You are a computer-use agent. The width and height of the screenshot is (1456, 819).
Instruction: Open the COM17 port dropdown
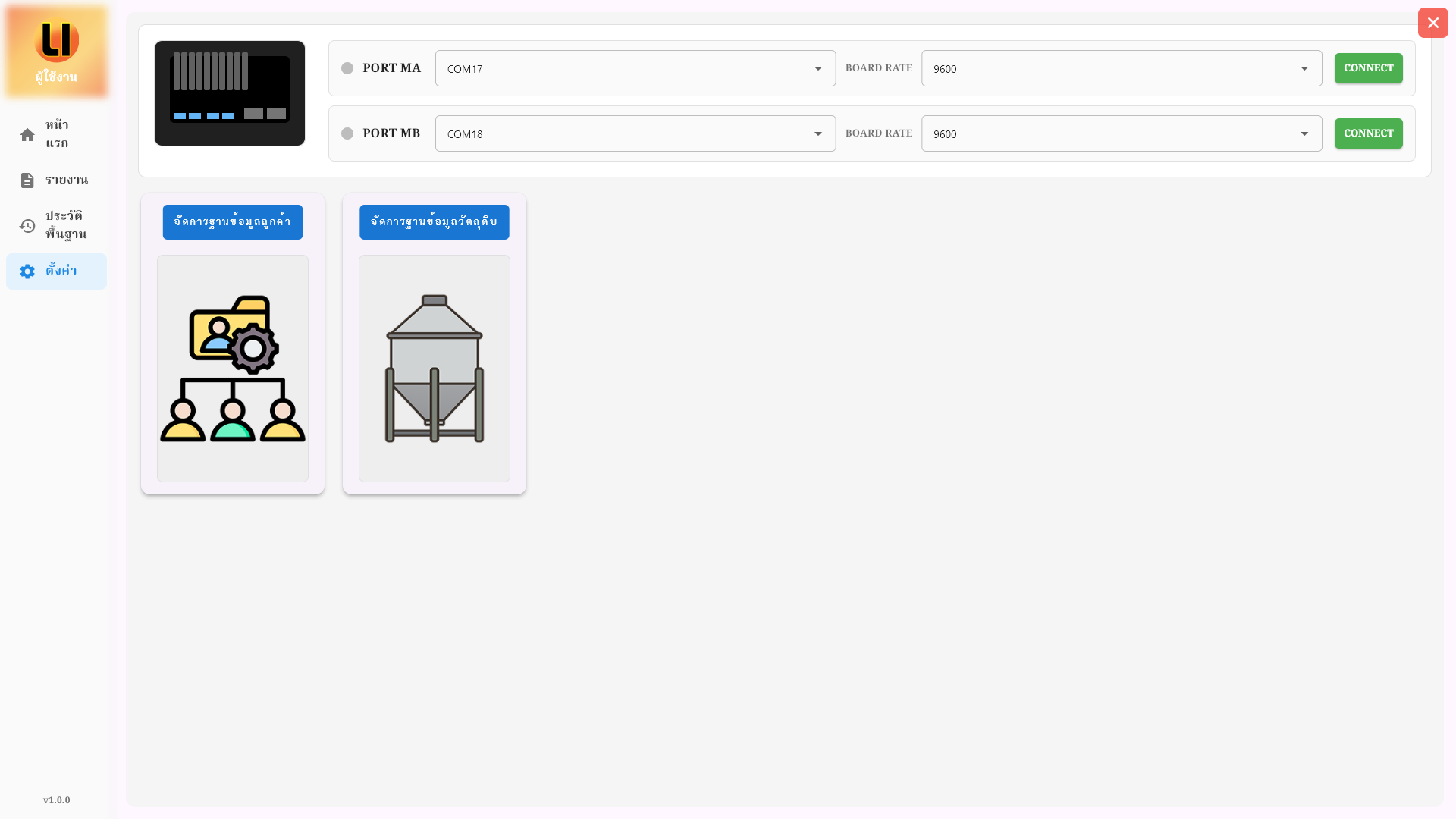pos(635,68)
